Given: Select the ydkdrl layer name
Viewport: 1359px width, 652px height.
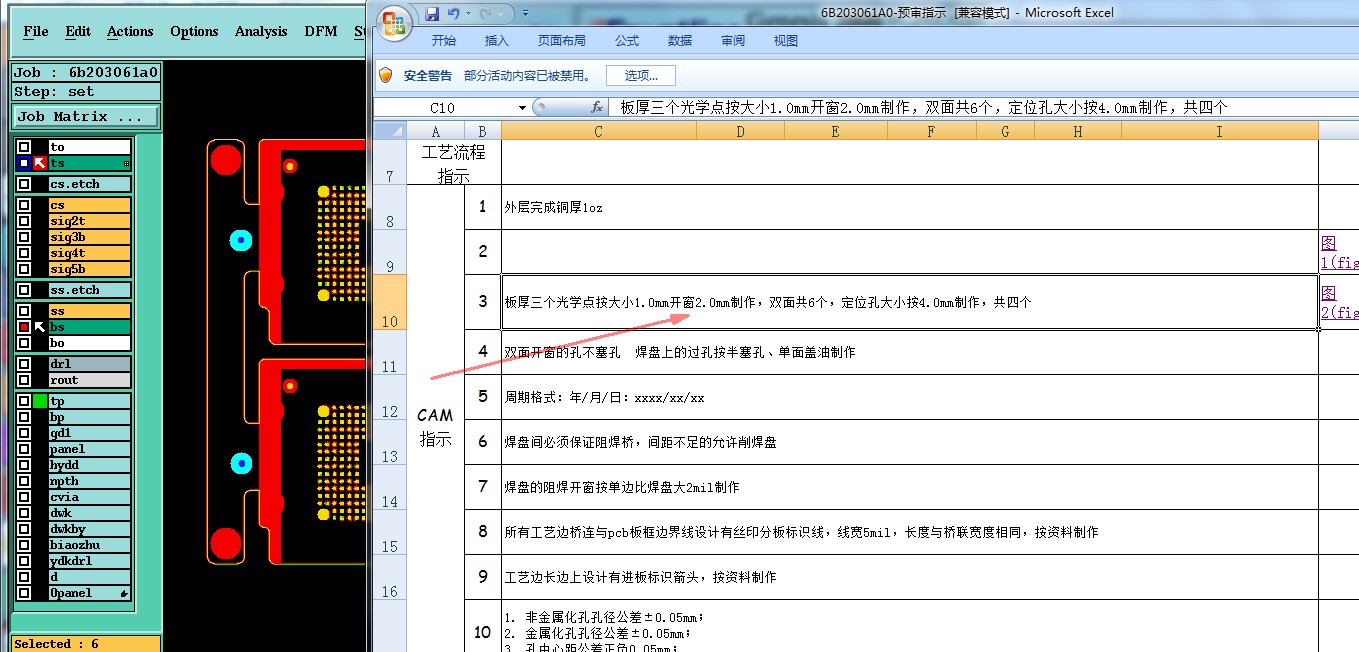Looking at the screenshot, I should (x=90, y=561).
